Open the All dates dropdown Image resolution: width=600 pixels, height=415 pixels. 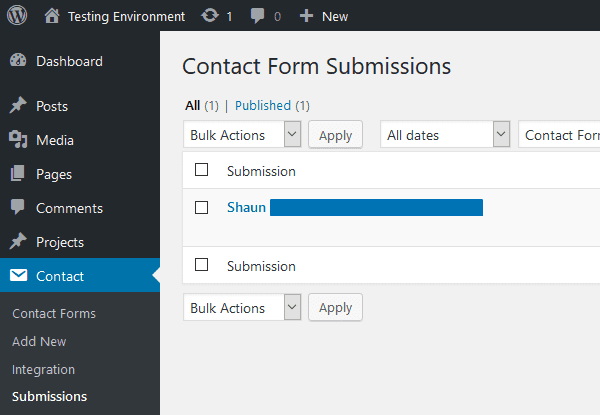(445, 134)
